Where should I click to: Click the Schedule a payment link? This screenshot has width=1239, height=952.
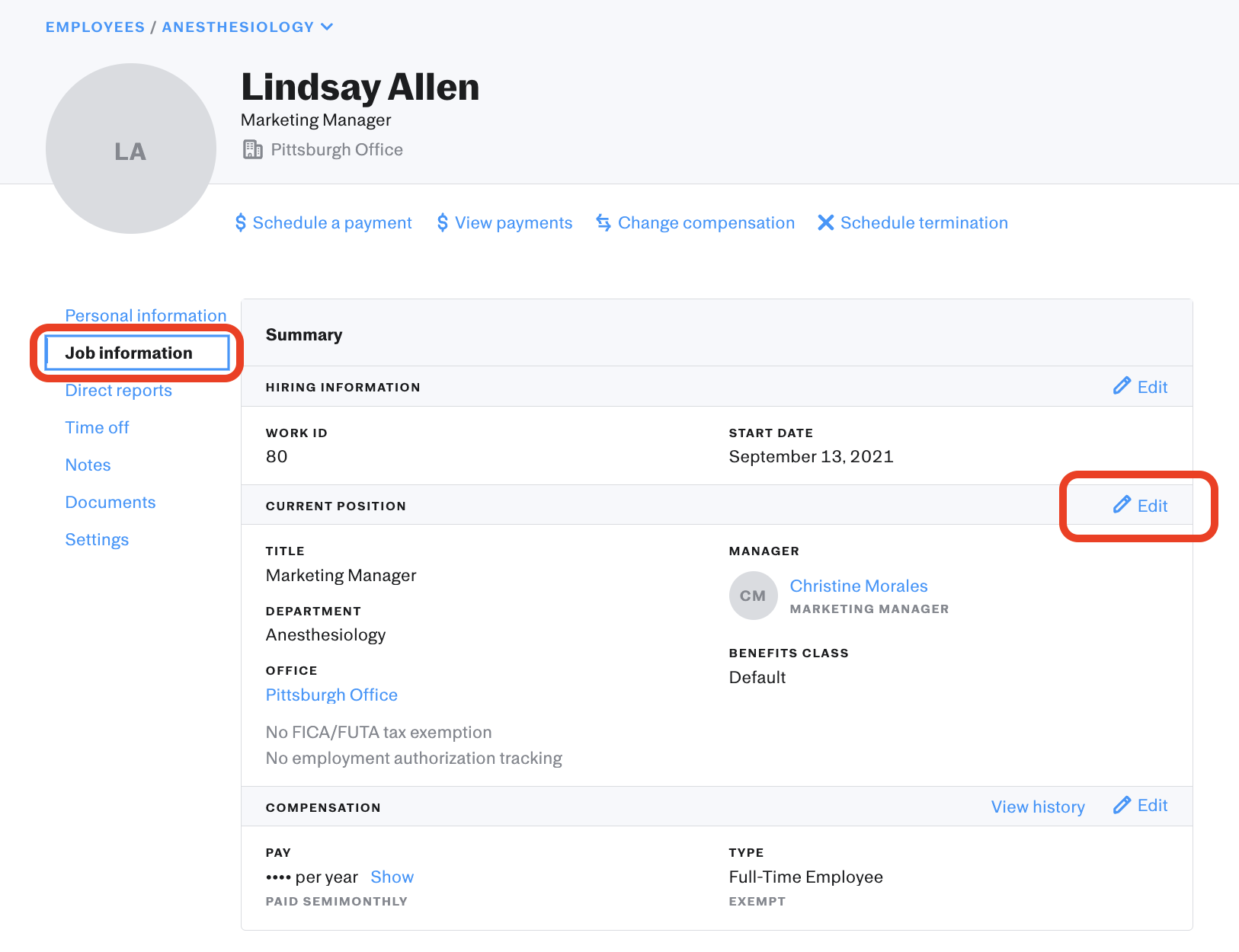pyautogui.click(x=332, y=222)
